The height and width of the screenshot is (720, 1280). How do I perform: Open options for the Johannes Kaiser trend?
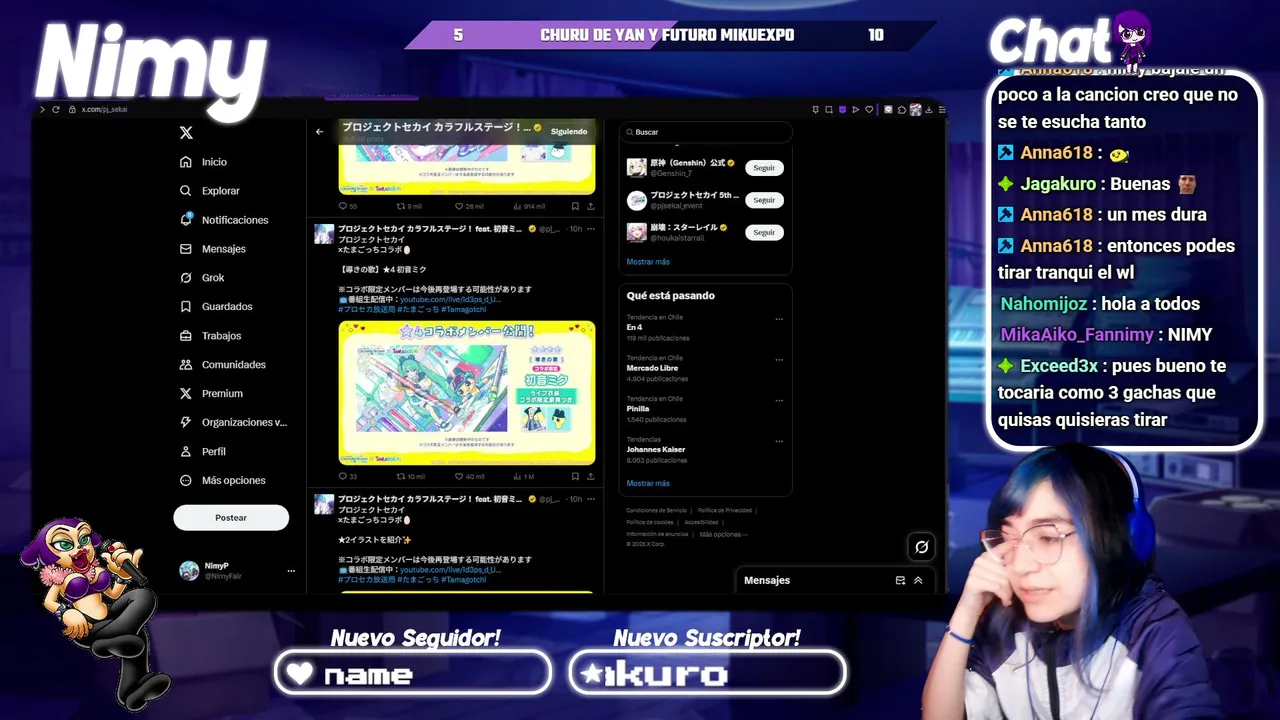coord(779,441)
